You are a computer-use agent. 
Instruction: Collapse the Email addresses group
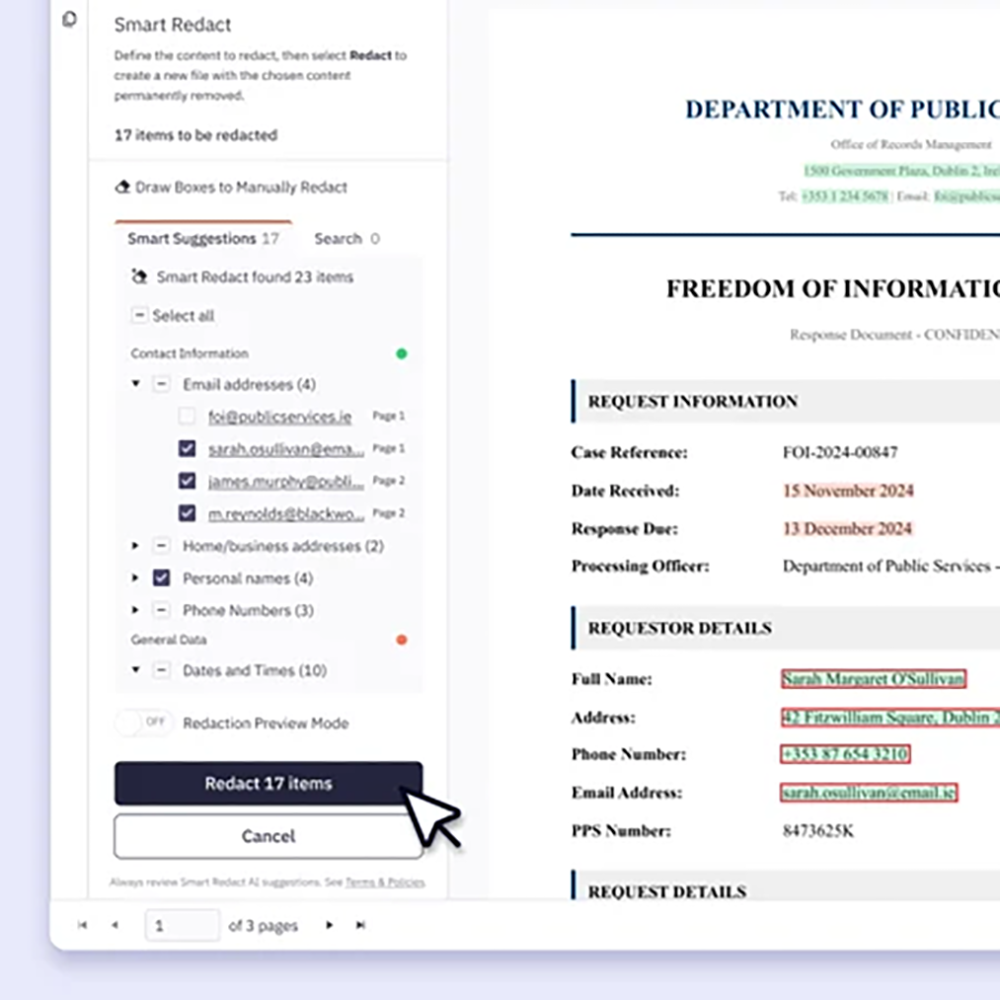pos(136,384)
